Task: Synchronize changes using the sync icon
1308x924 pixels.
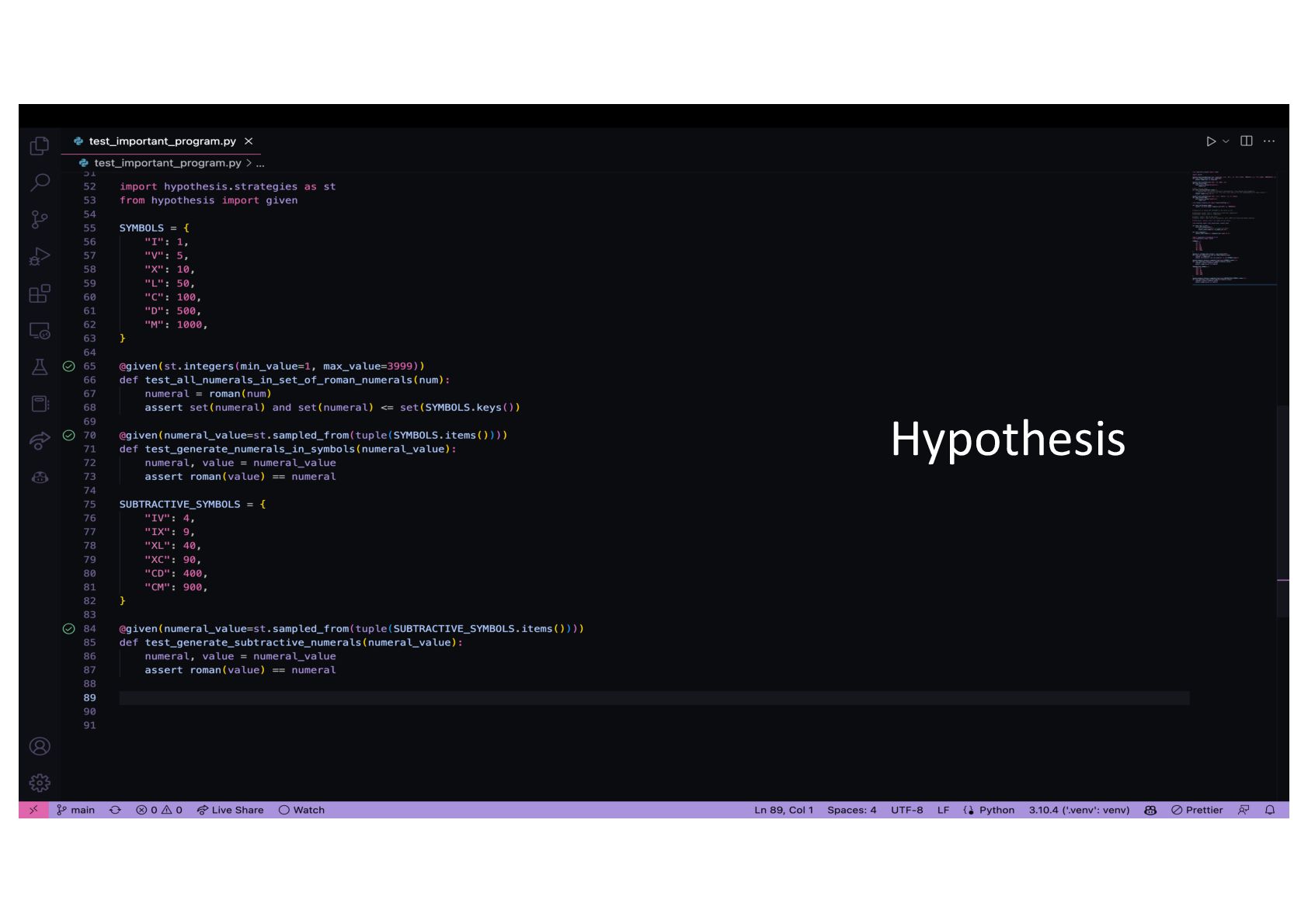Action: click(x=115, y=810)
